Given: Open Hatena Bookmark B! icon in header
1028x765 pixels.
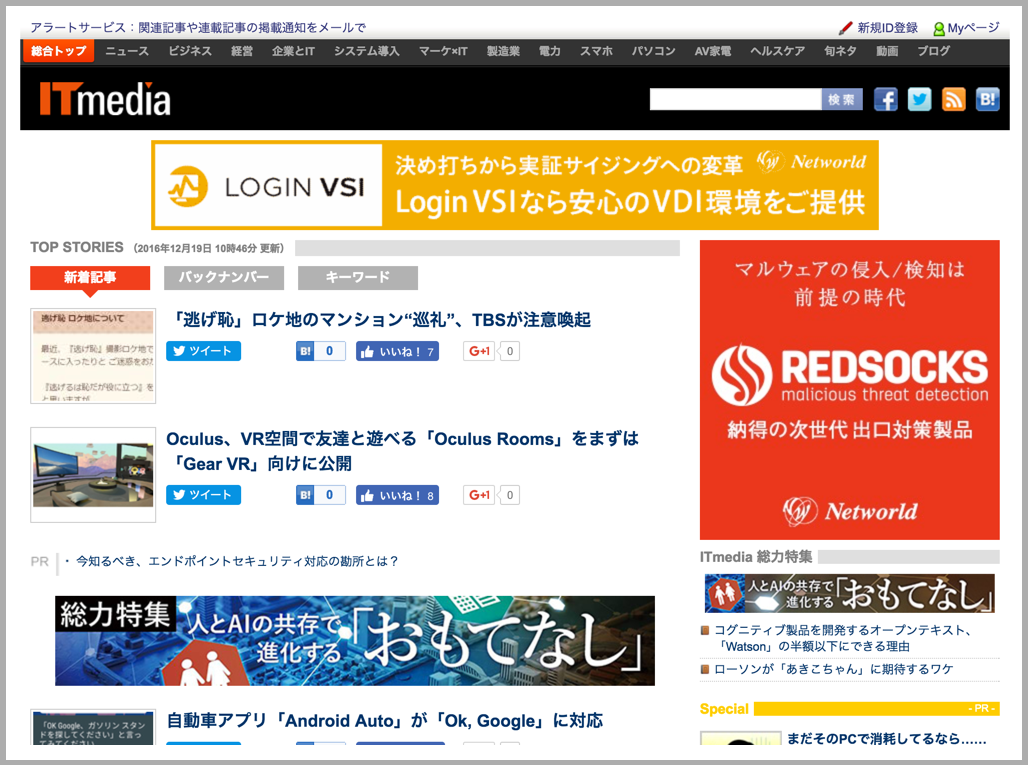Looking at the screenshot, I should point(987,99).
